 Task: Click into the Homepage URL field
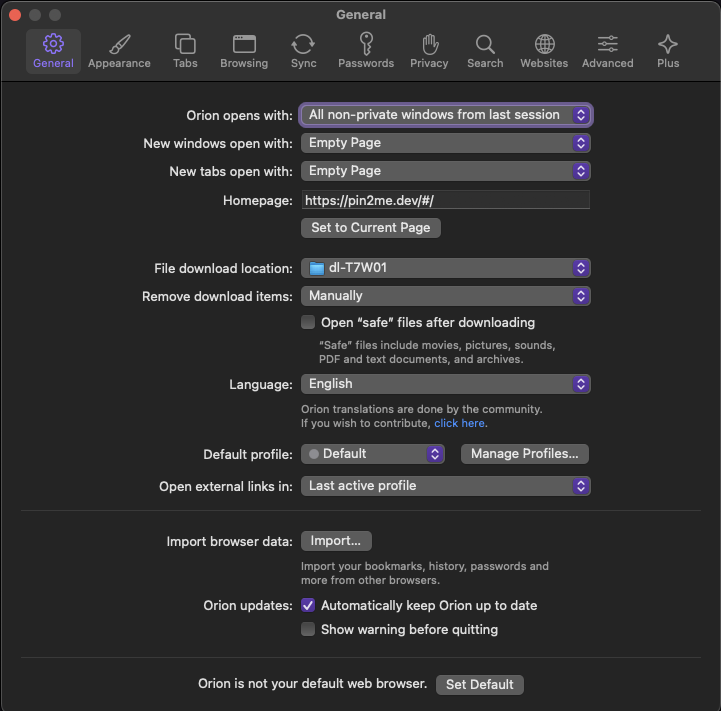click(446, 200)
